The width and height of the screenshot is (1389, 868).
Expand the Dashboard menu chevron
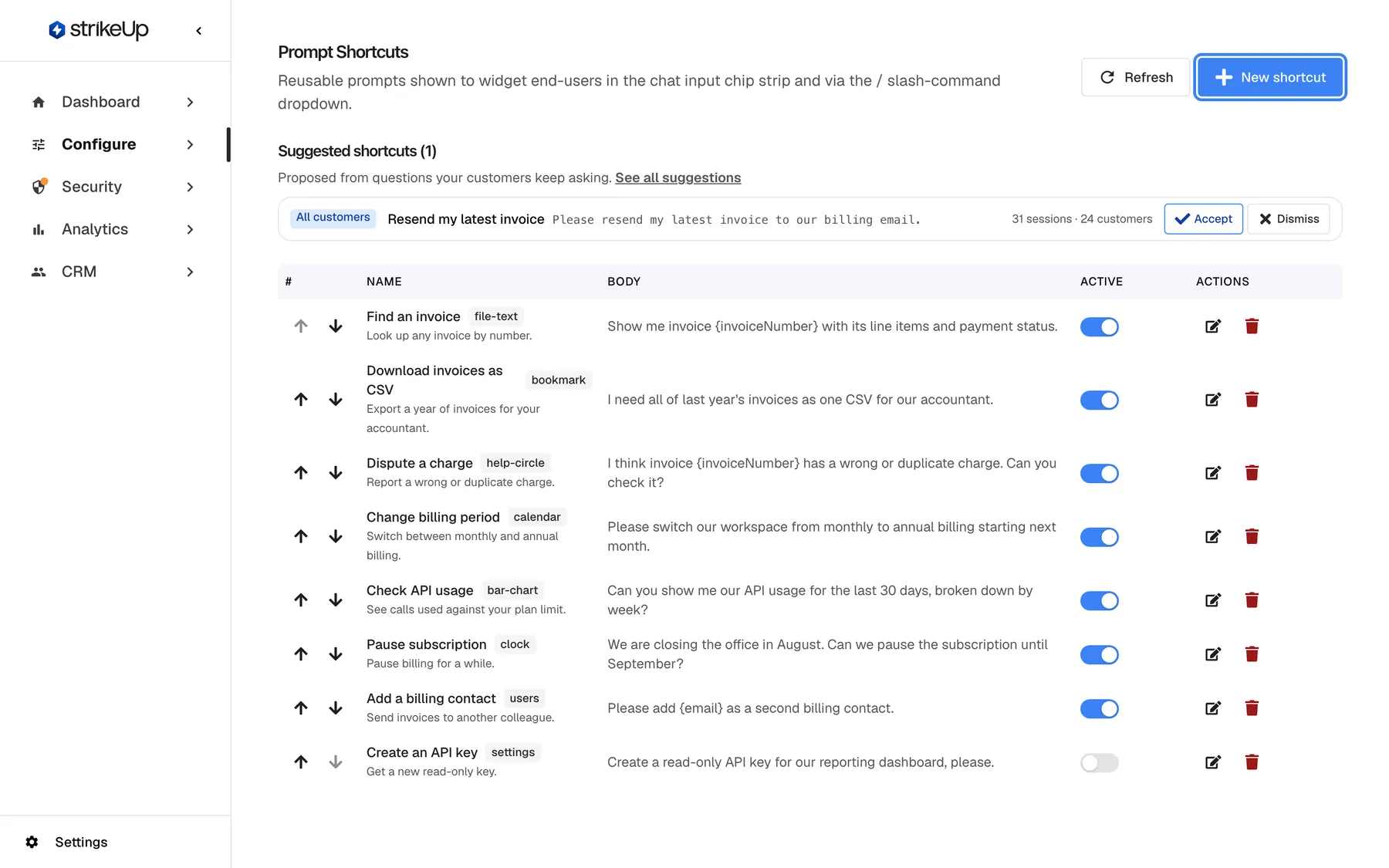click(x=190, y=102)
